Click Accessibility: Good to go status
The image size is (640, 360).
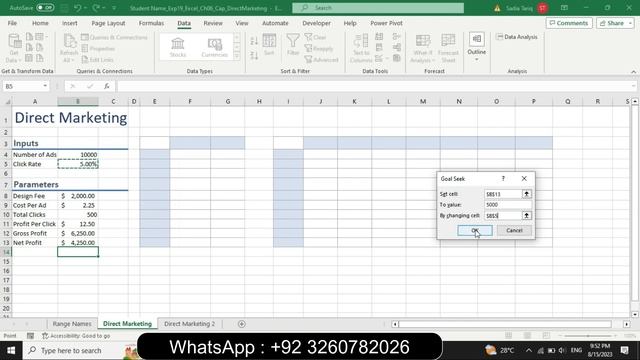point(76,336)
